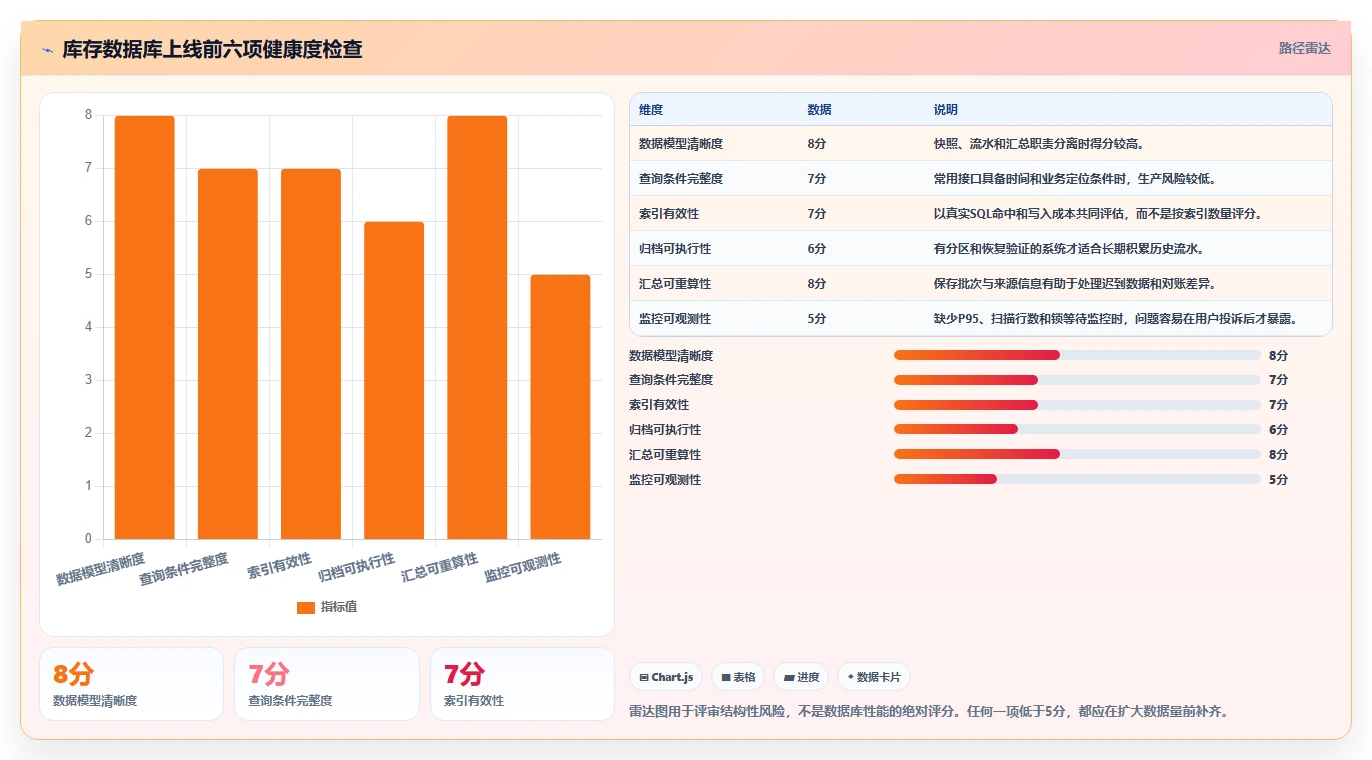Viewport: 1372px width, 760px height.
Task: Select table cell 数据模型清晰度
Action: (x=681, y=144)
